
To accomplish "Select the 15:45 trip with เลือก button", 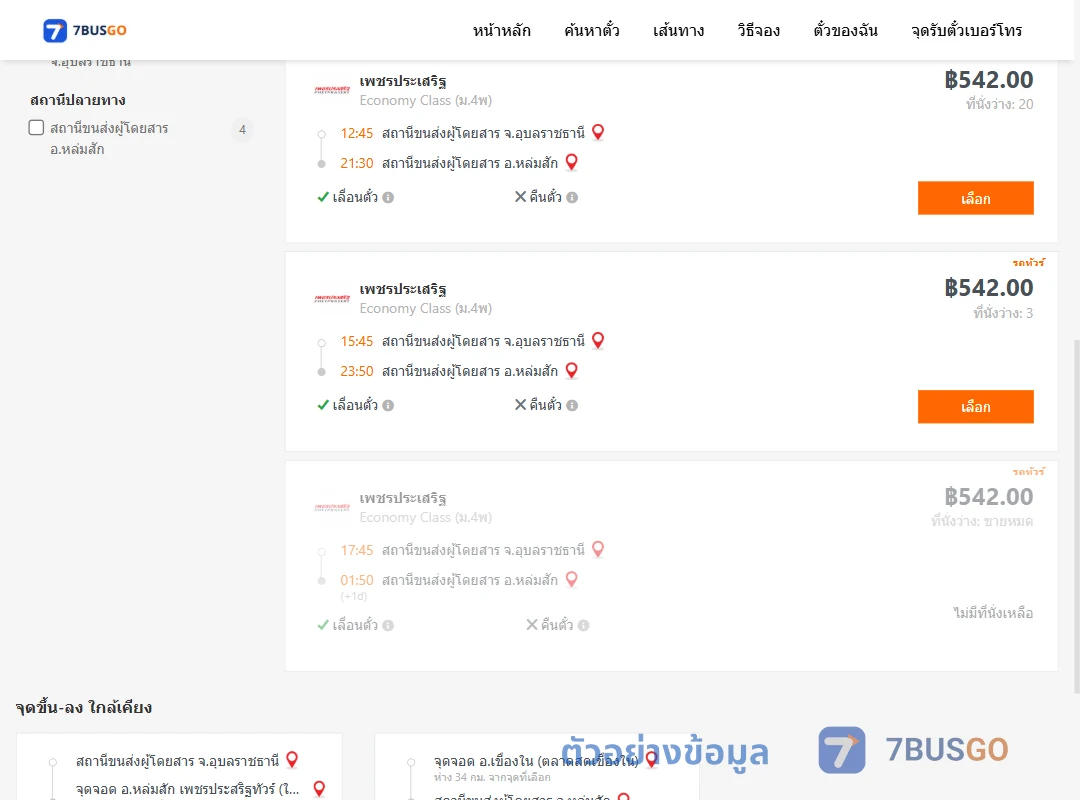I will point(975,407).
